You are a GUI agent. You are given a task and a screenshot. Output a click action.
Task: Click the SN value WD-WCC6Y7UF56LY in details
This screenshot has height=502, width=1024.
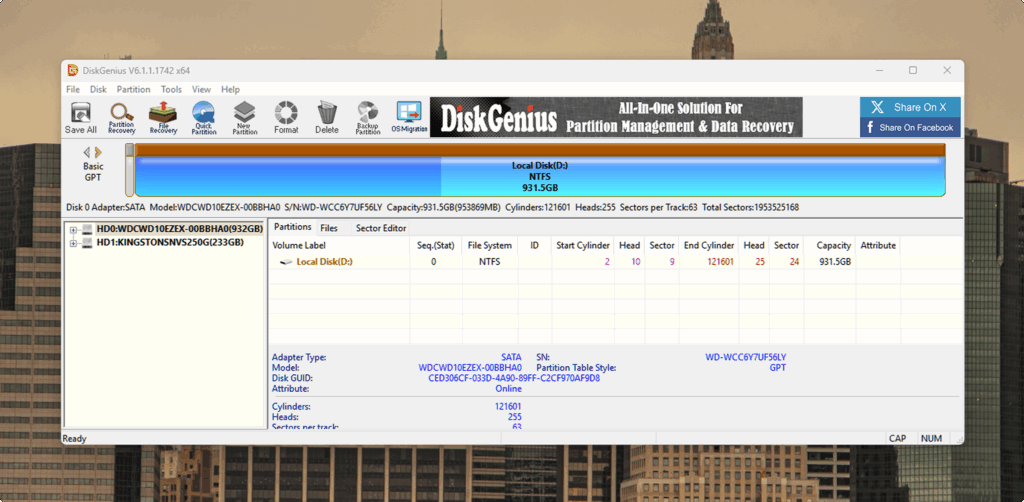746,357
